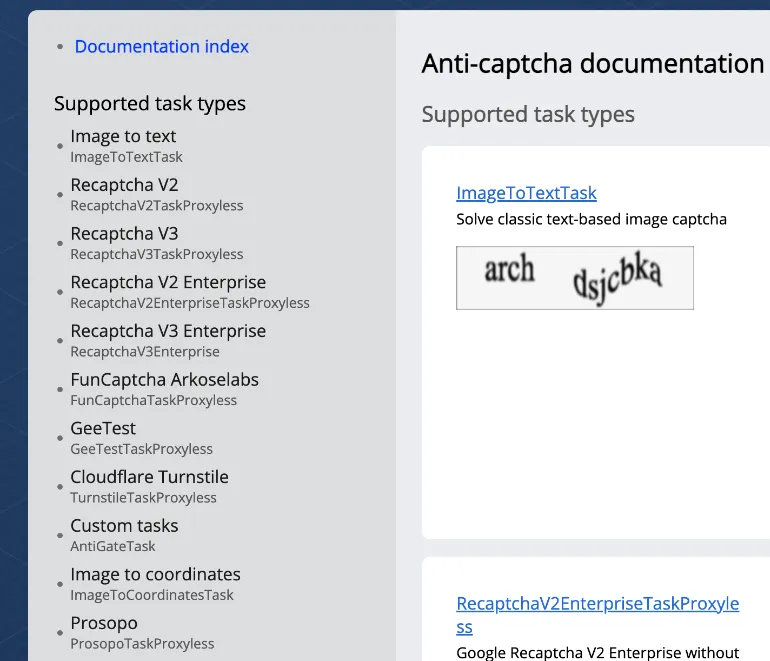Select ImageToCoordinatesTask subtitle text

click(152, 595)
